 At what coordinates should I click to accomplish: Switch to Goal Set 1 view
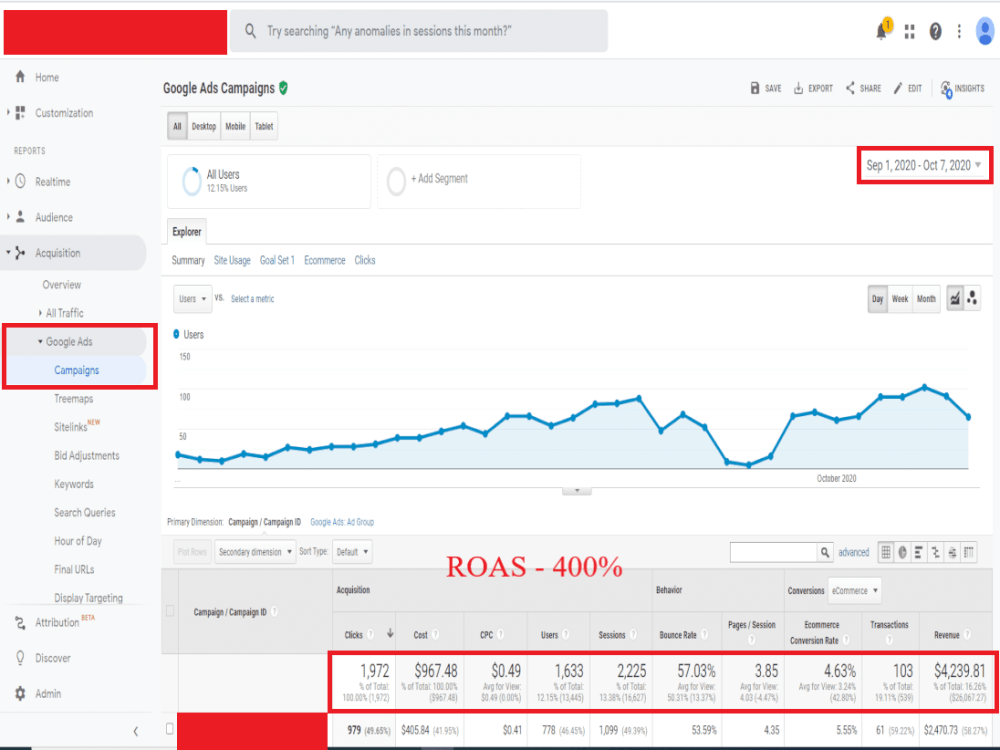(x=277, y=260)
